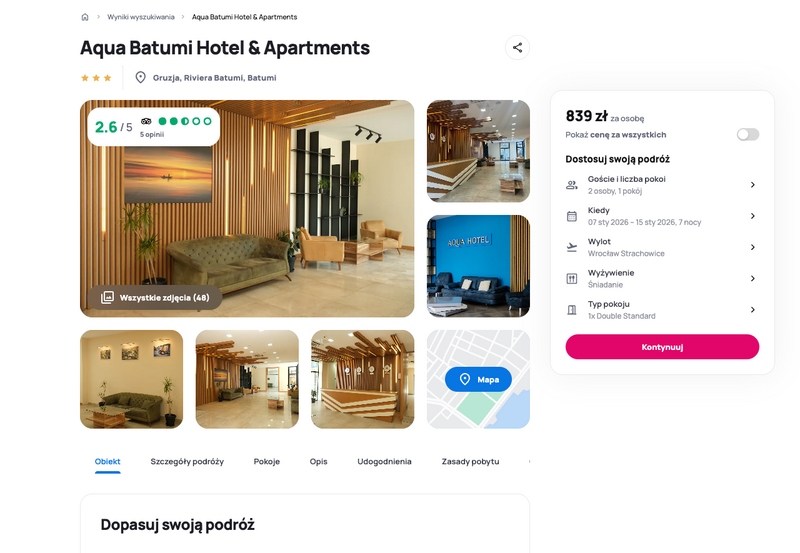Click the door icon next to Typ pokoju
Screen dimensions: 800x553
coord(572,310)
